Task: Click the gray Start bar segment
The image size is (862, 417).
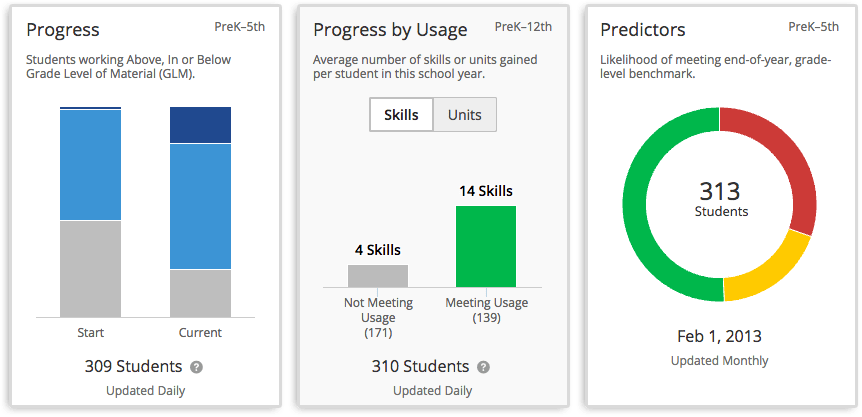Action: coord(90,268)
